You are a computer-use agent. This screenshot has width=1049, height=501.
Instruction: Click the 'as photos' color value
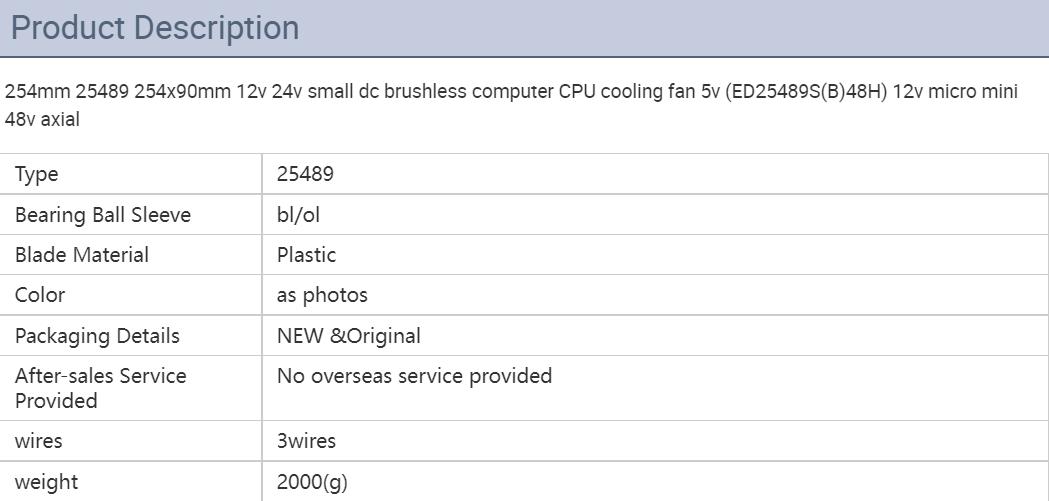322,295
